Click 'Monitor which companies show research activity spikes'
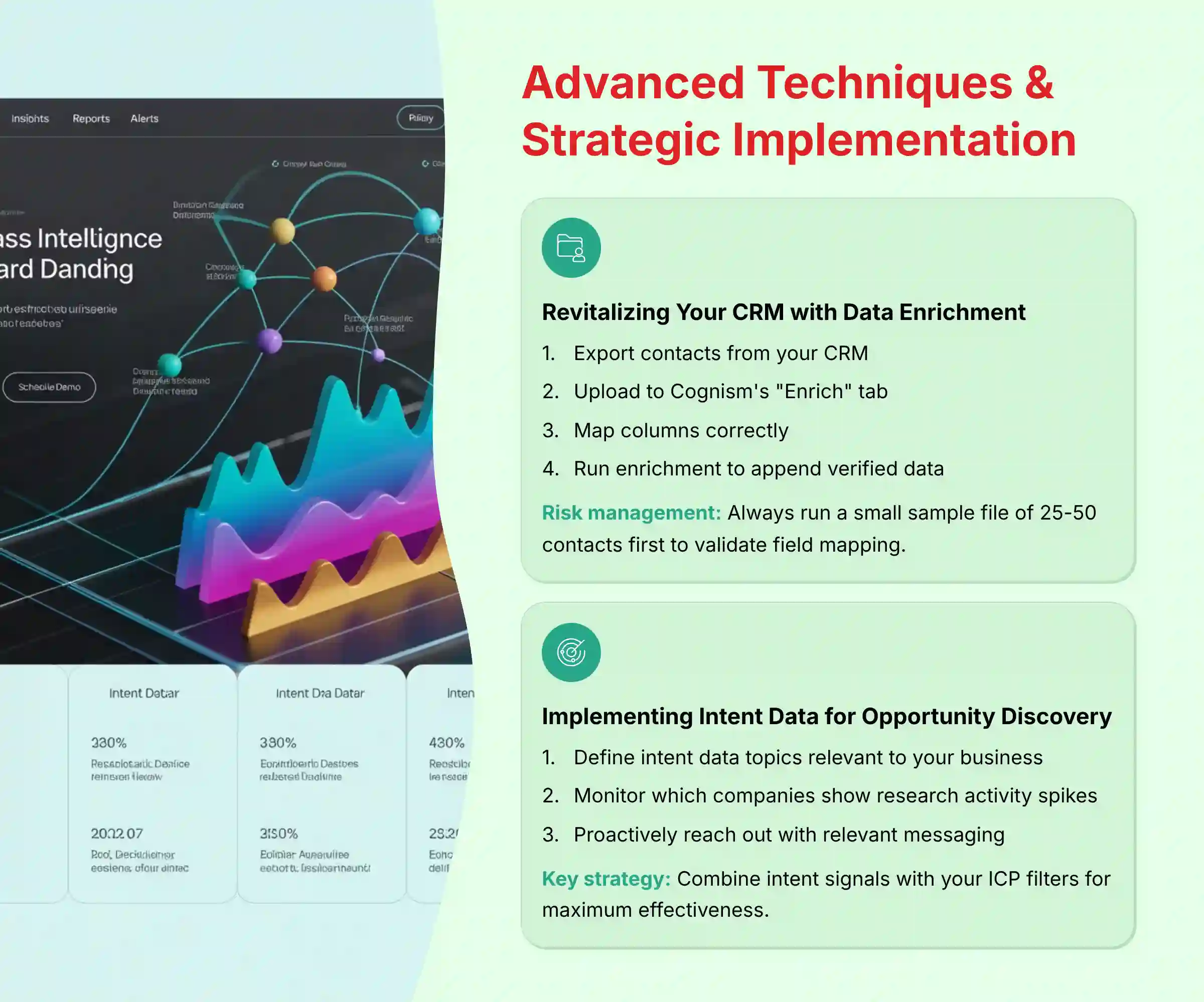The image size is (1204, 1002). pyautogui.click(x=835, y=796)
